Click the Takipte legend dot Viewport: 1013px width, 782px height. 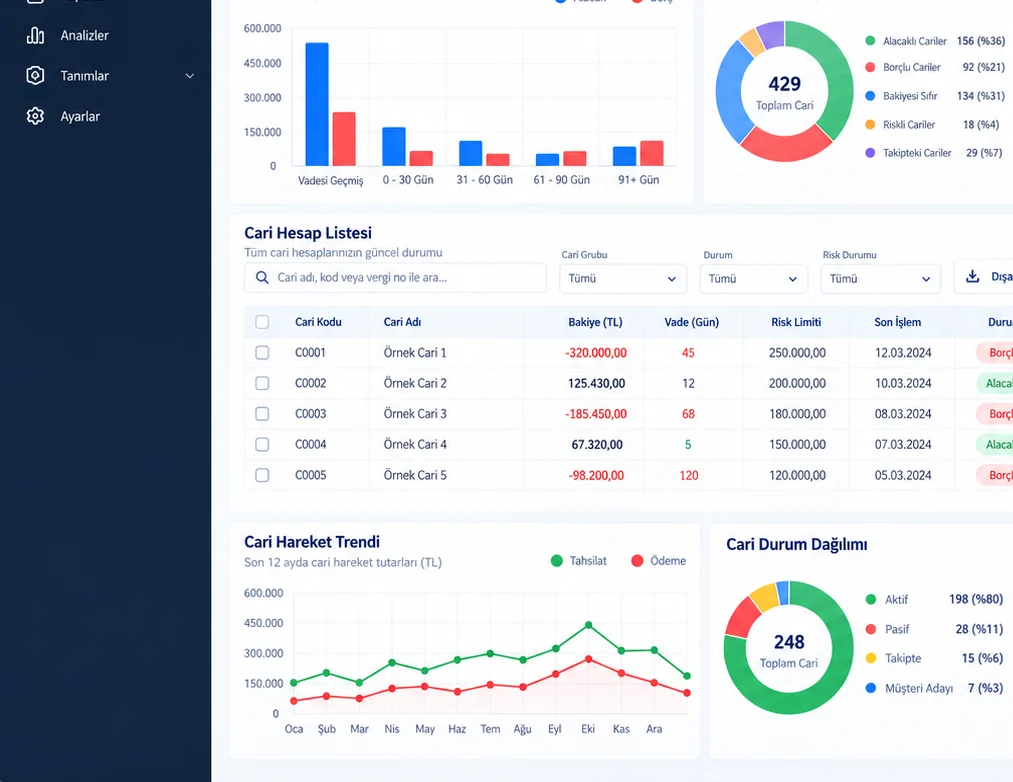(871, 658)
